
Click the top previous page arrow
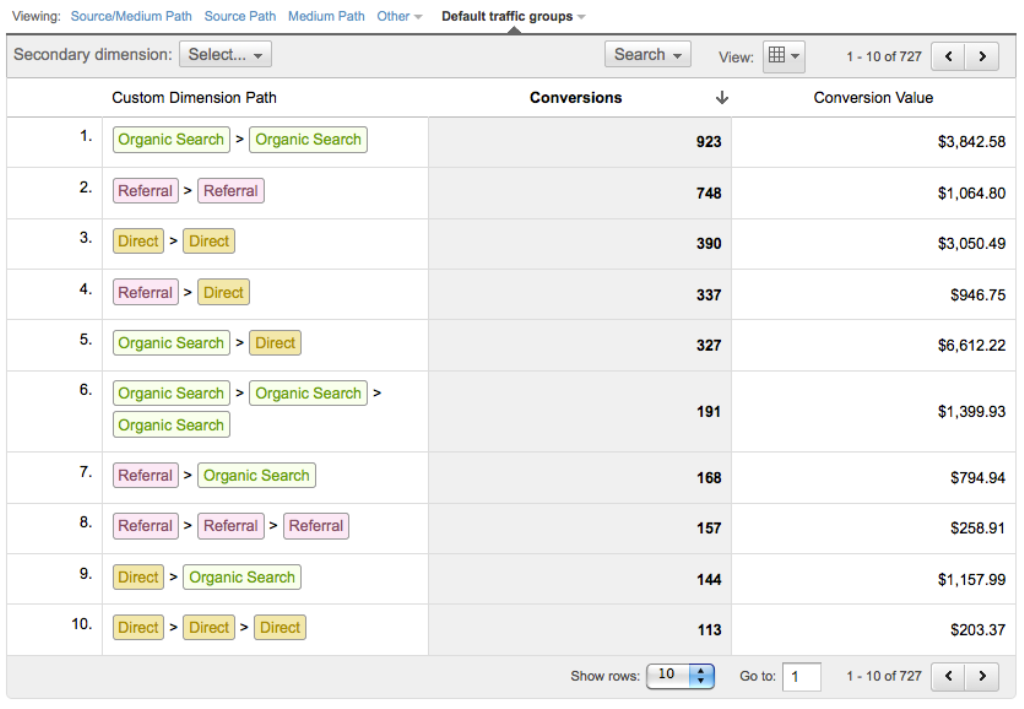[948, 57]
